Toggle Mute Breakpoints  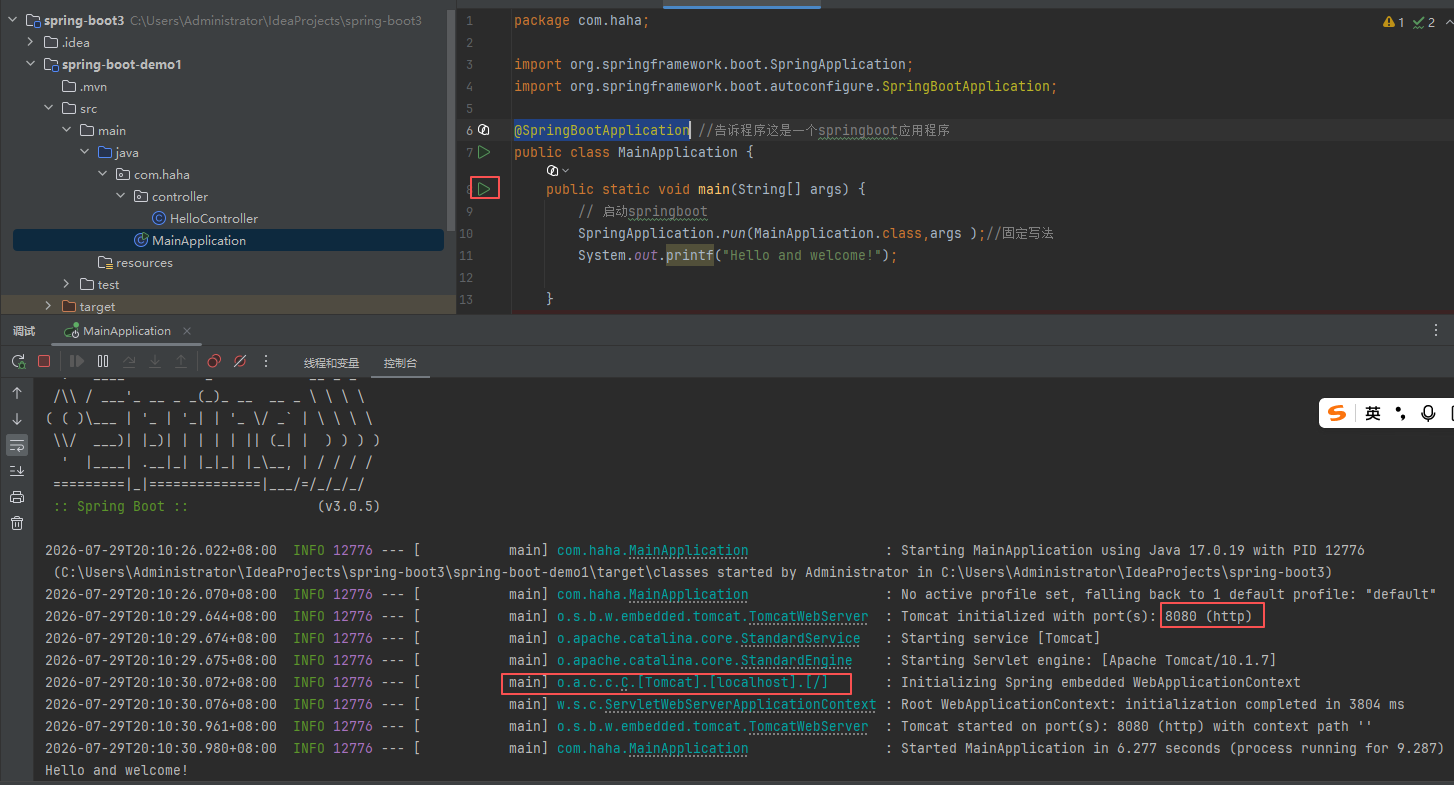coord(240,361)
